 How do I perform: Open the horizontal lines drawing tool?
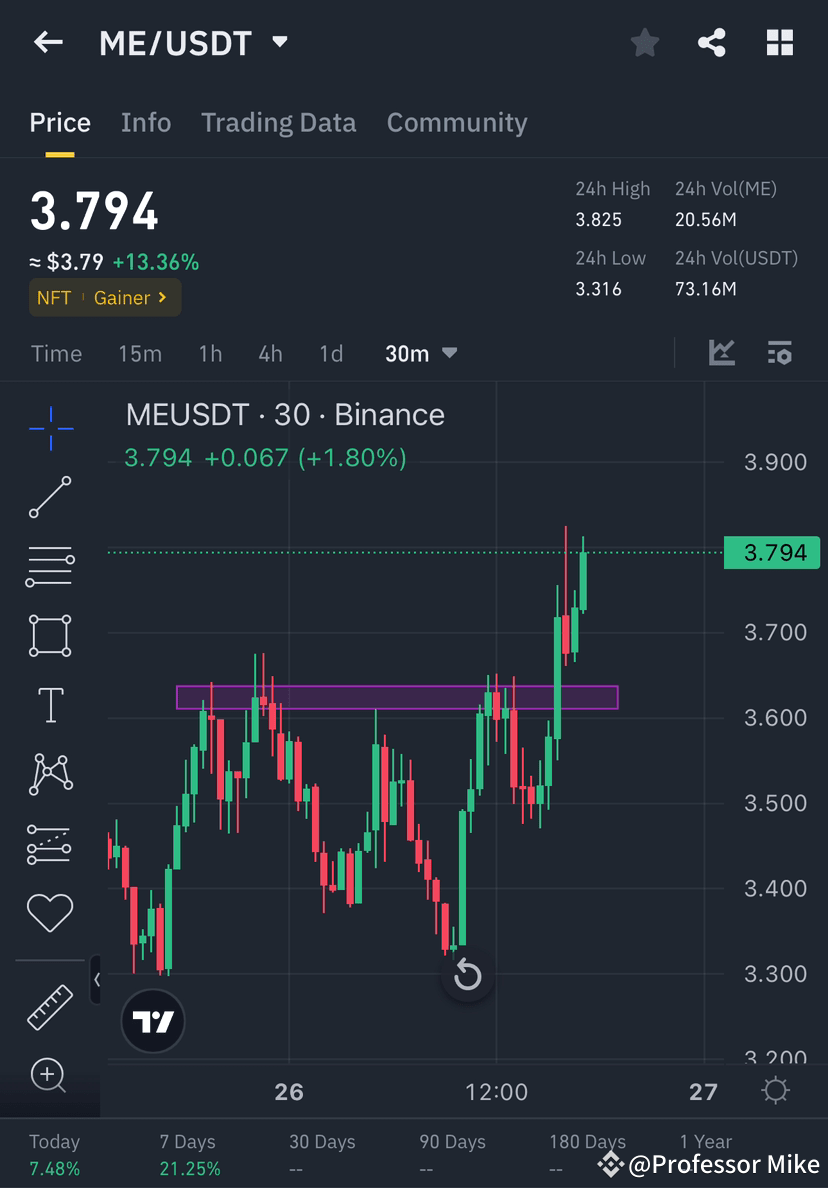pyautogui.click(x=50, y=566)
